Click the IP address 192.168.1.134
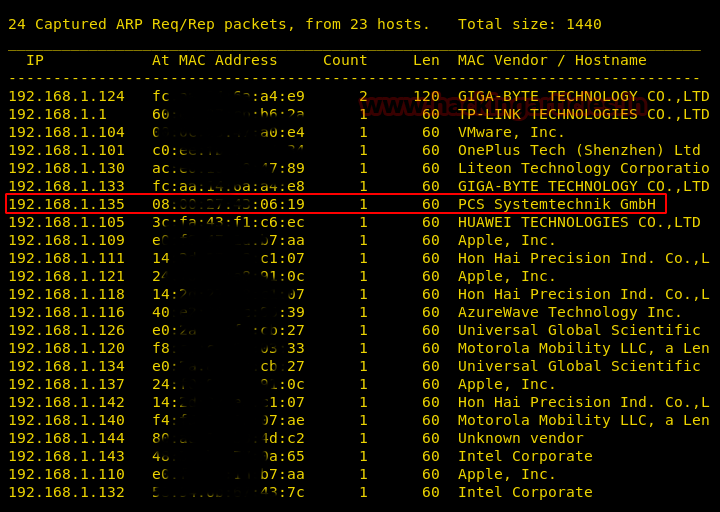The height and width of the screenshot is (512, 720). [67, 366]
